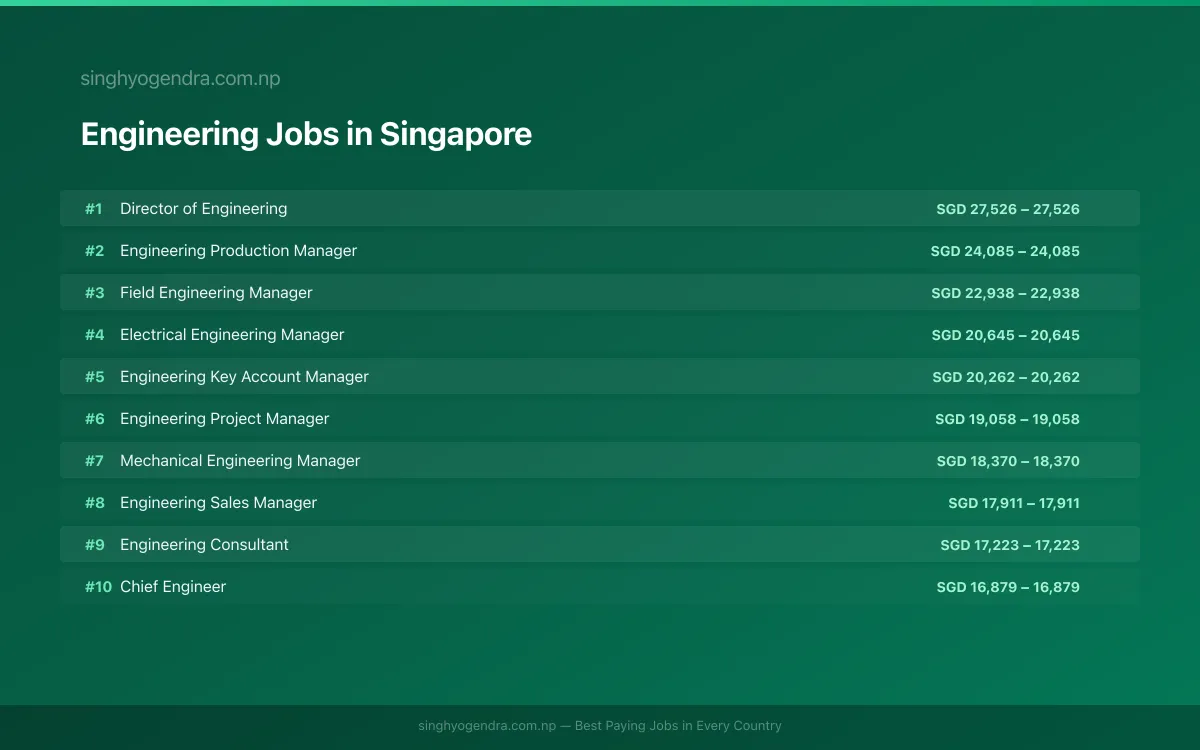Image resolution: width=1200 pixels, height=750 pixels.
Task: Select the Chief Engineer row
Action: [600, 586]
